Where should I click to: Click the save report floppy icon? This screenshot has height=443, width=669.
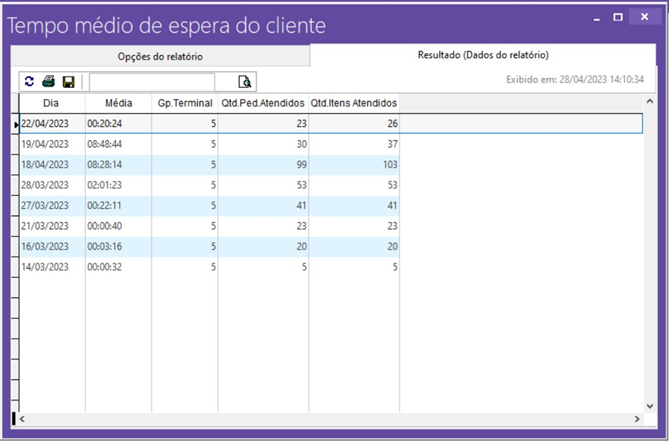(x=68, y=81)
